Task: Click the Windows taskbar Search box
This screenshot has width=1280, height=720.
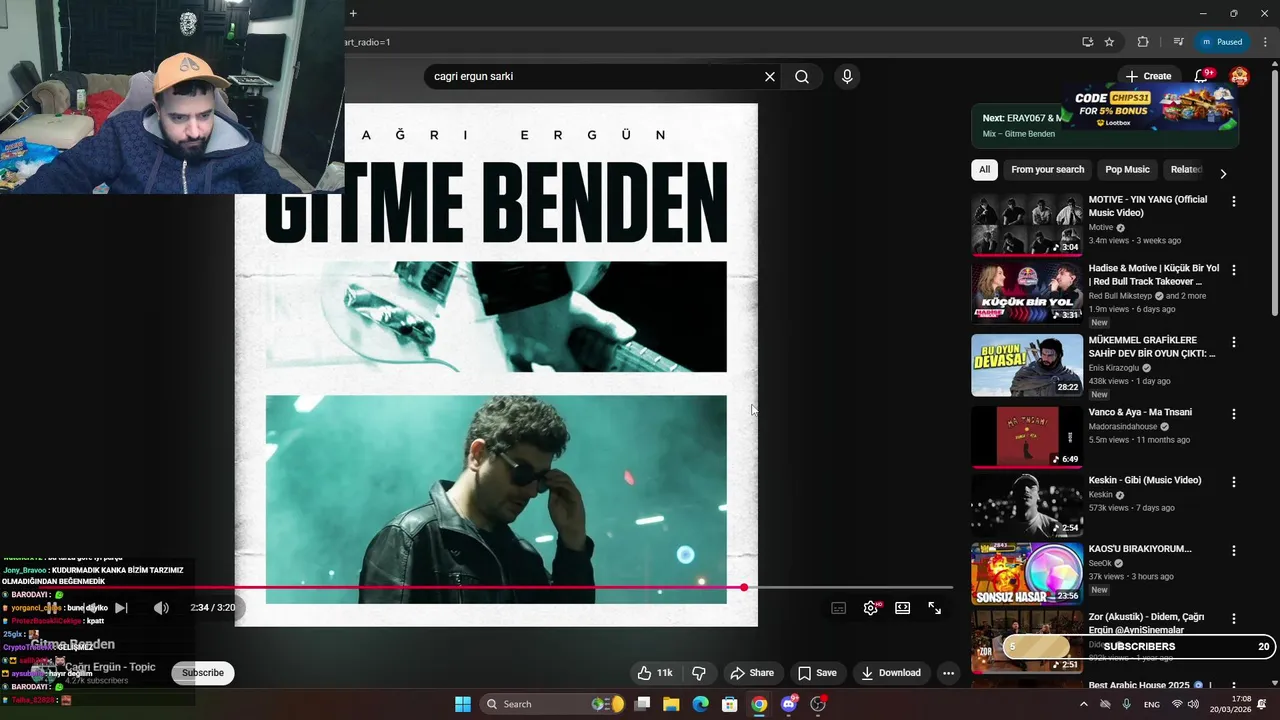Action: point(553,704)
